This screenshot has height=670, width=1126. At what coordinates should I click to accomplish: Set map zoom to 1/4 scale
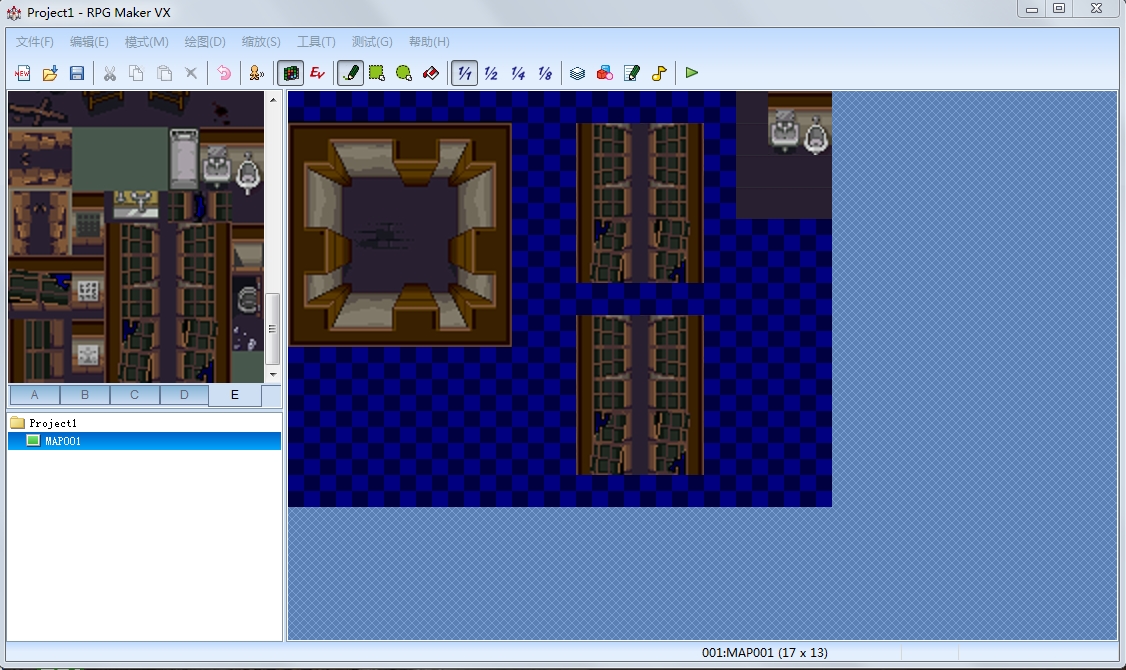tap(518, 73)
